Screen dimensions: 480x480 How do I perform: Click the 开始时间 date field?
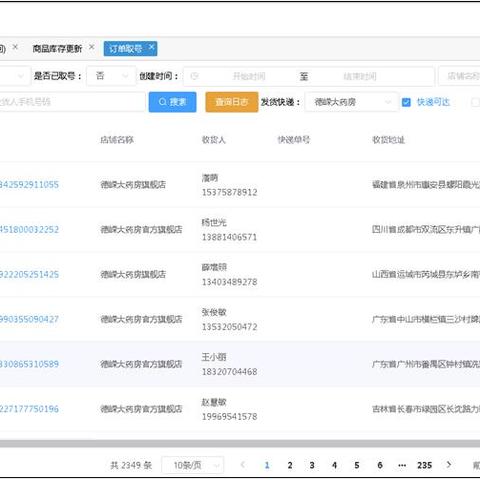coord(249,76)
